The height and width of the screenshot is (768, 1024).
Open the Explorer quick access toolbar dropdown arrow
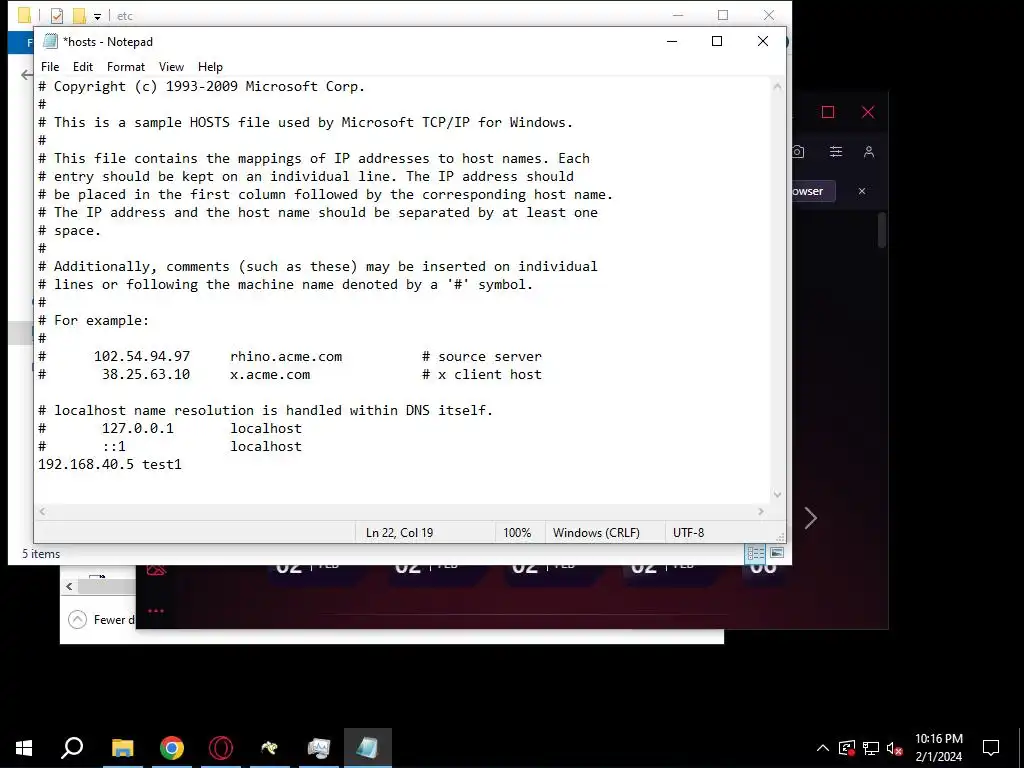tap(97, 16)
